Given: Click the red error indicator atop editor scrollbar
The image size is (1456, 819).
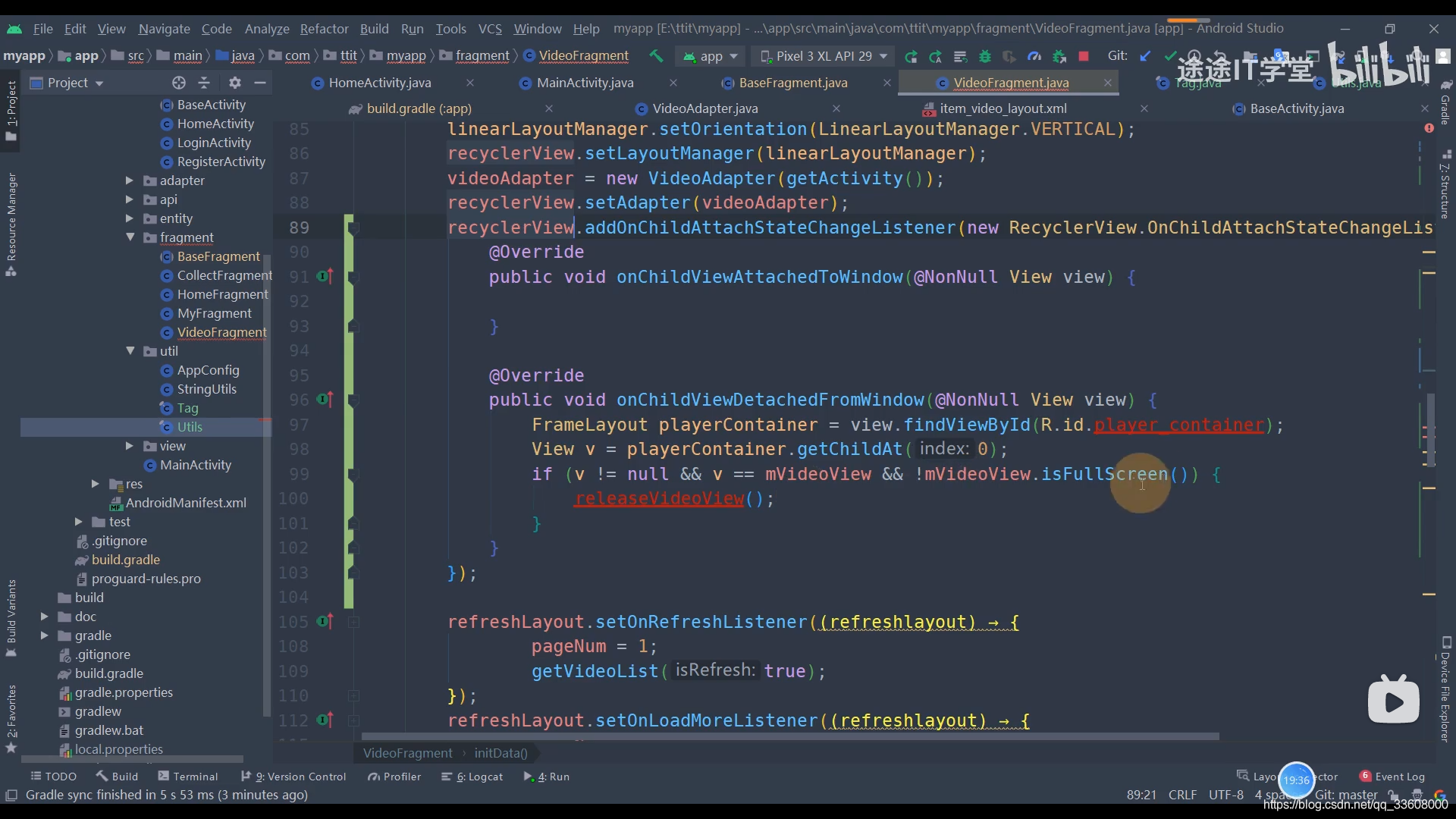Looking at the screenshot, I should (x=1429, y=129).
